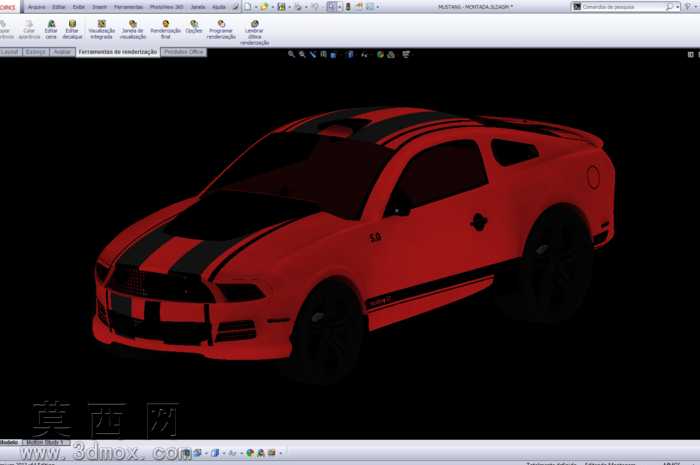Click split viewport icon at top right
The height and width of the screenshot is (465, 700).
pos(691,54)
